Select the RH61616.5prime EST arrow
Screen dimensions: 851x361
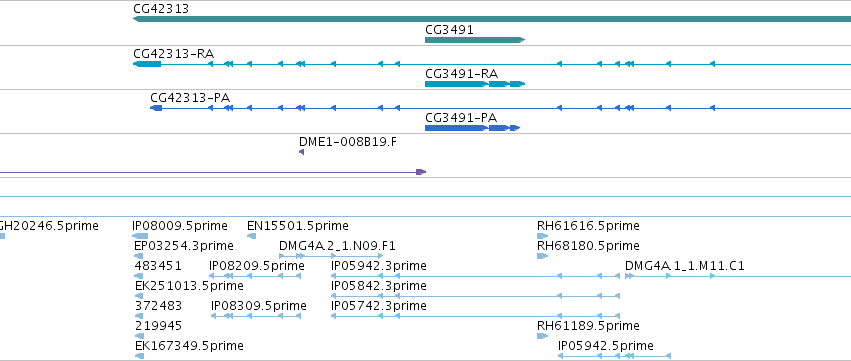click(x=542, y=236)
